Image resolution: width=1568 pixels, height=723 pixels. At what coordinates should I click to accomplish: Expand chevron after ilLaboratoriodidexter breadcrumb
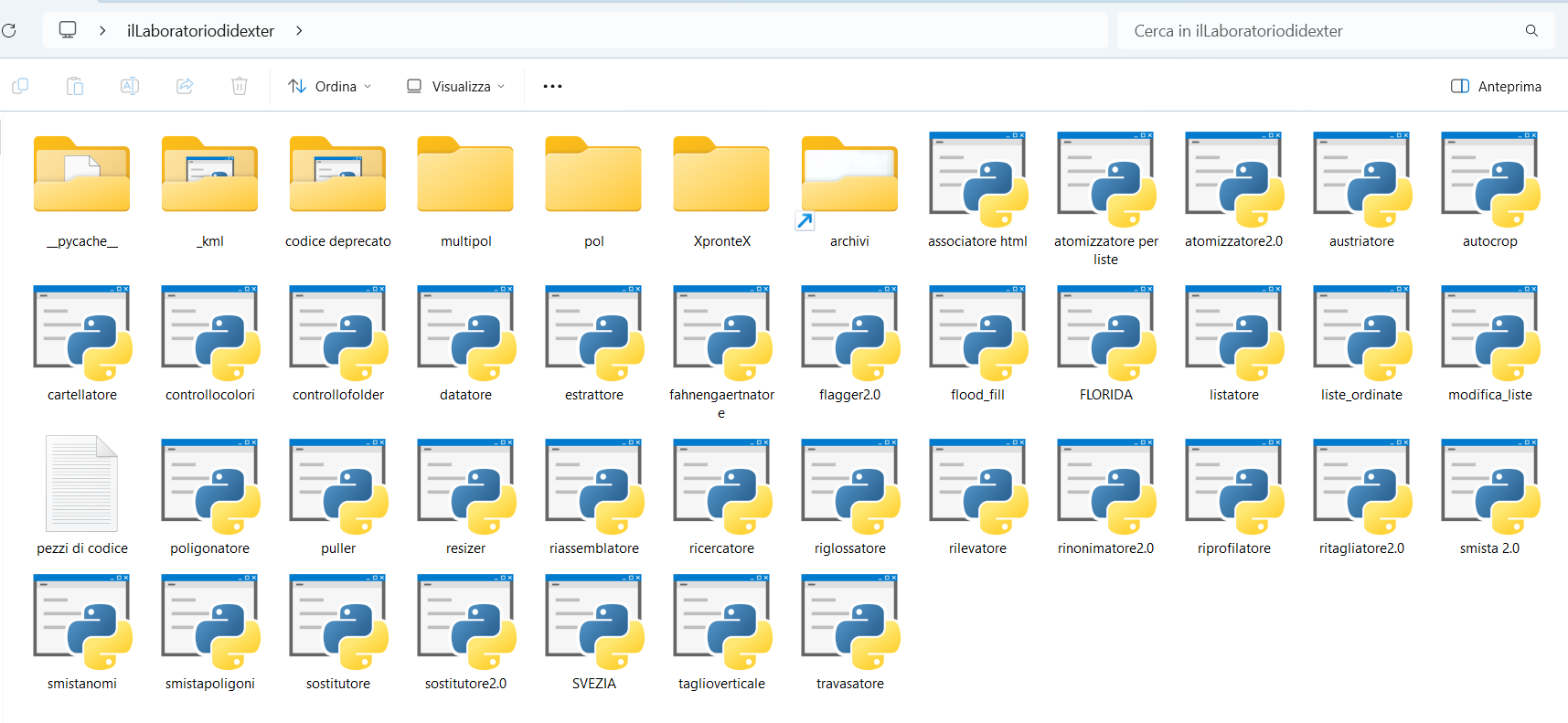[299, 30]
